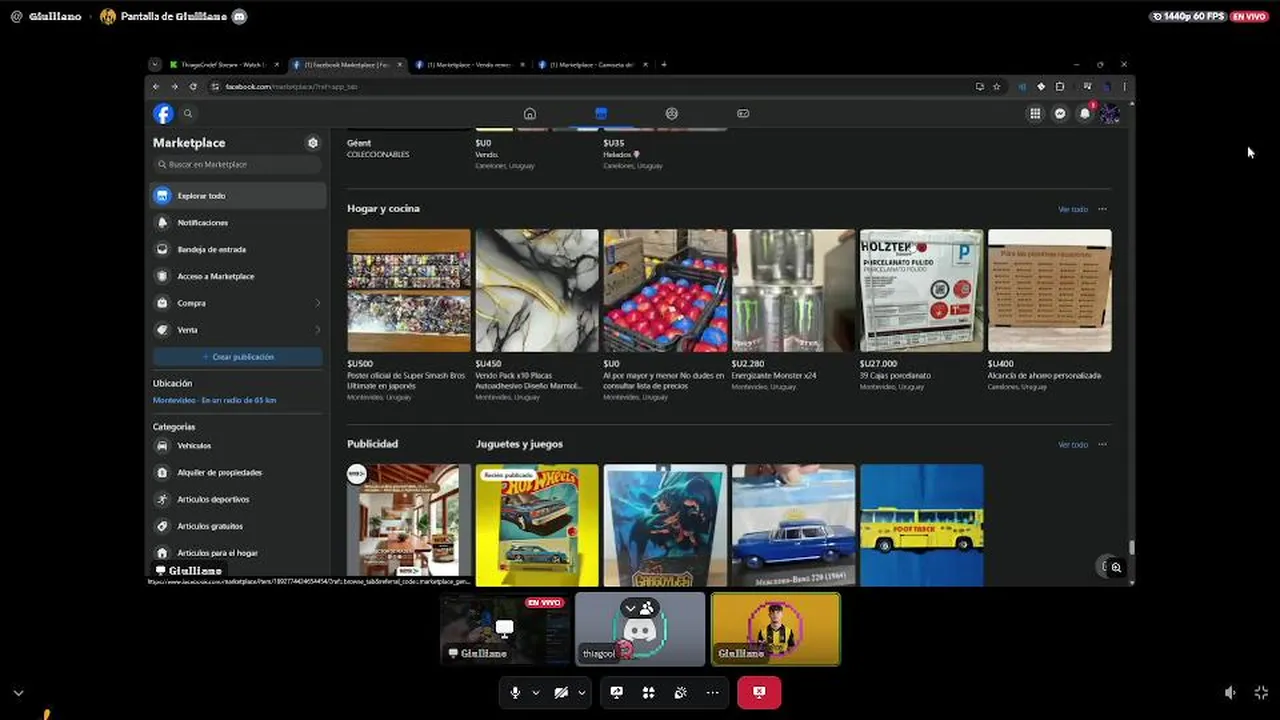Open Artículos deportivos category
The image size is (1280, 720).
tap(238, 499)
